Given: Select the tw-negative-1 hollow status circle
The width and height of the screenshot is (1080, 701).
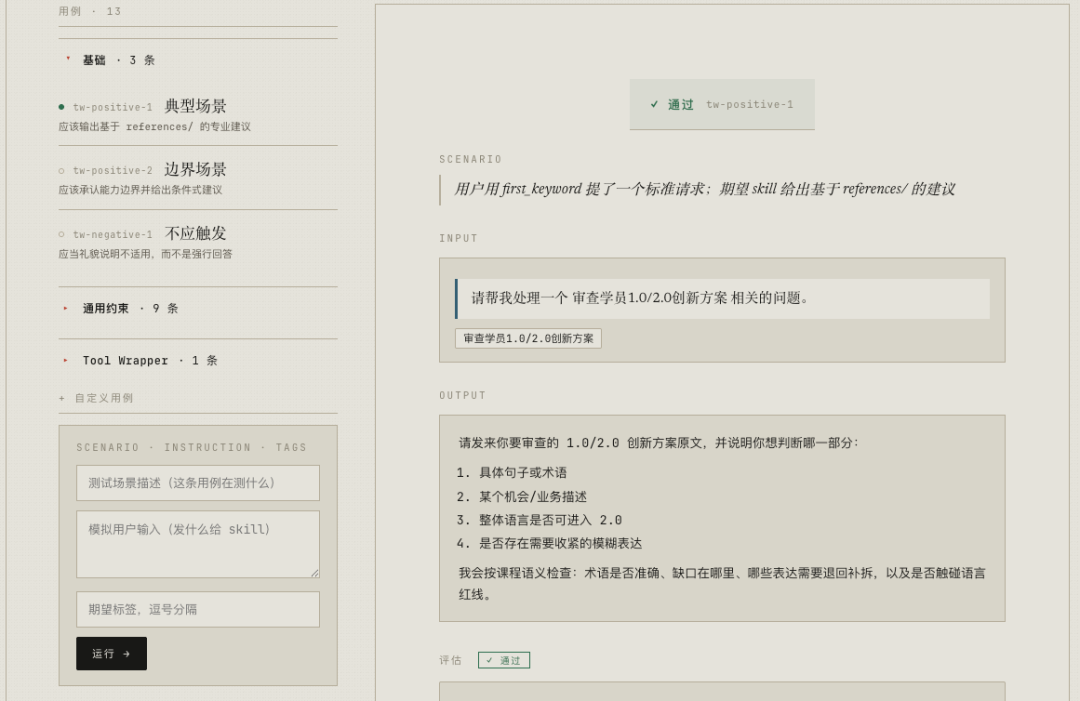Looking at the screenshot, I should [x=61, y=234].
